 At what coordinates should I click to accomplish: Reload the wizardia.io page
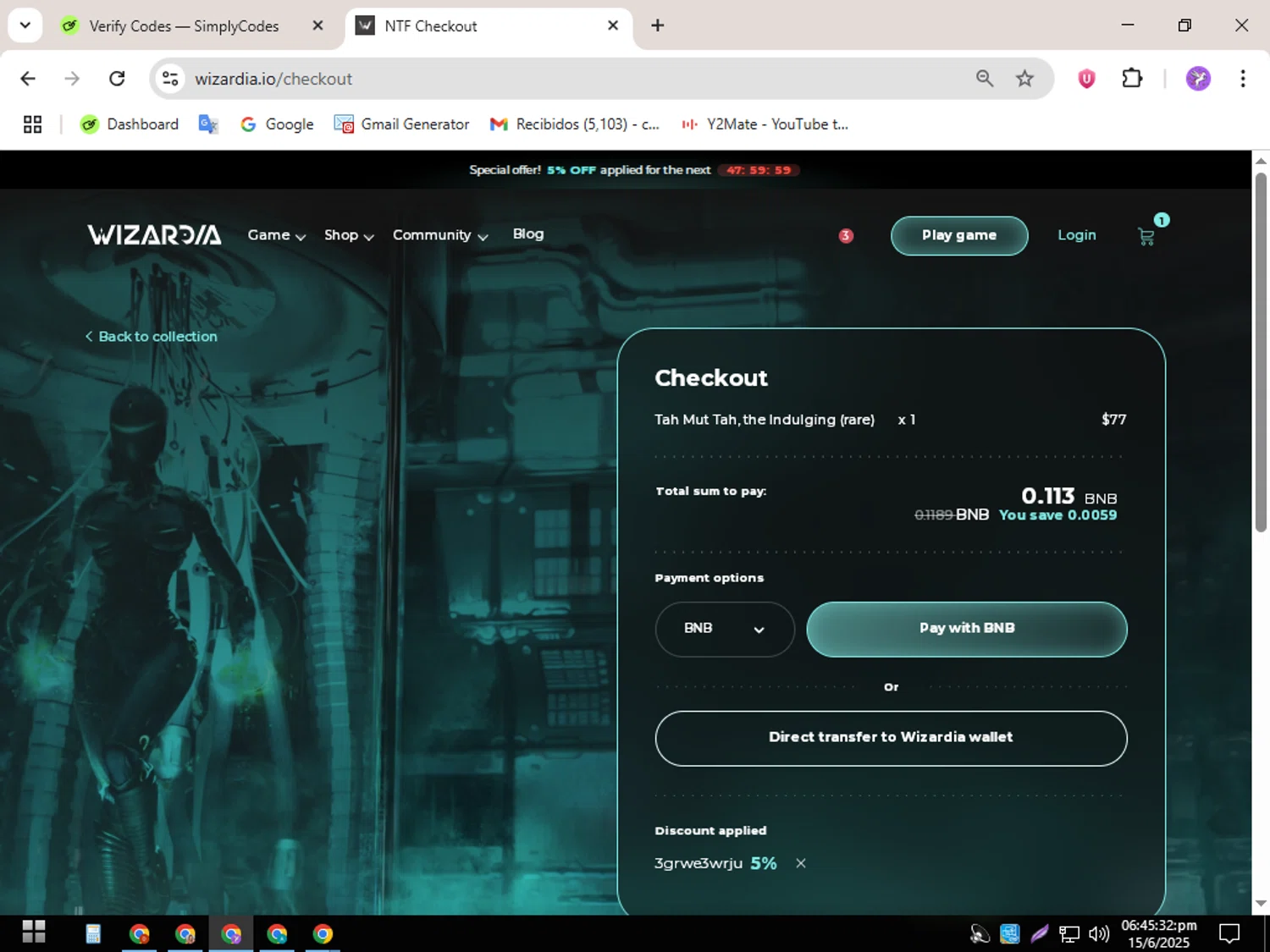click(117, 79)
